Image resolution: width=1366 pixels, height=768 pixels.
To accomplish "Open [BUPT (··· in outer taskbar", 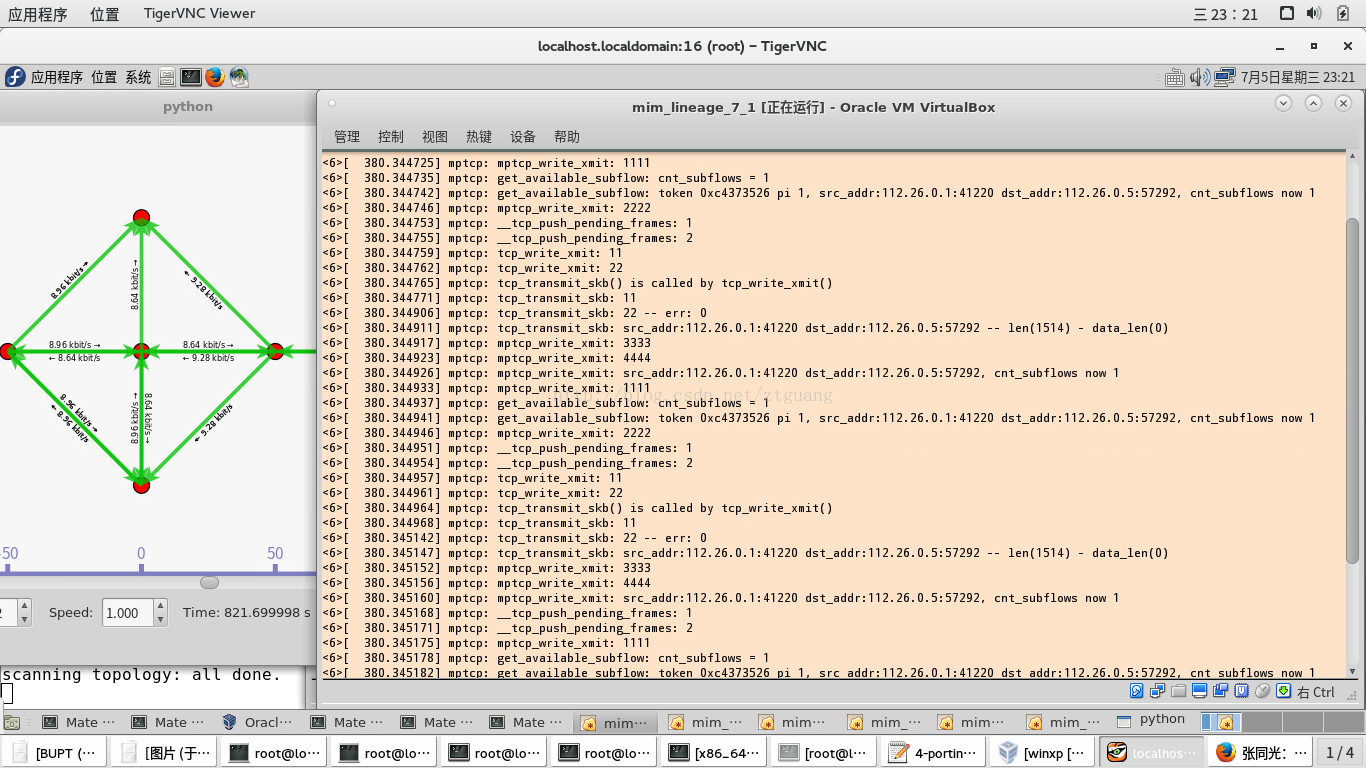I will [54, 752].
